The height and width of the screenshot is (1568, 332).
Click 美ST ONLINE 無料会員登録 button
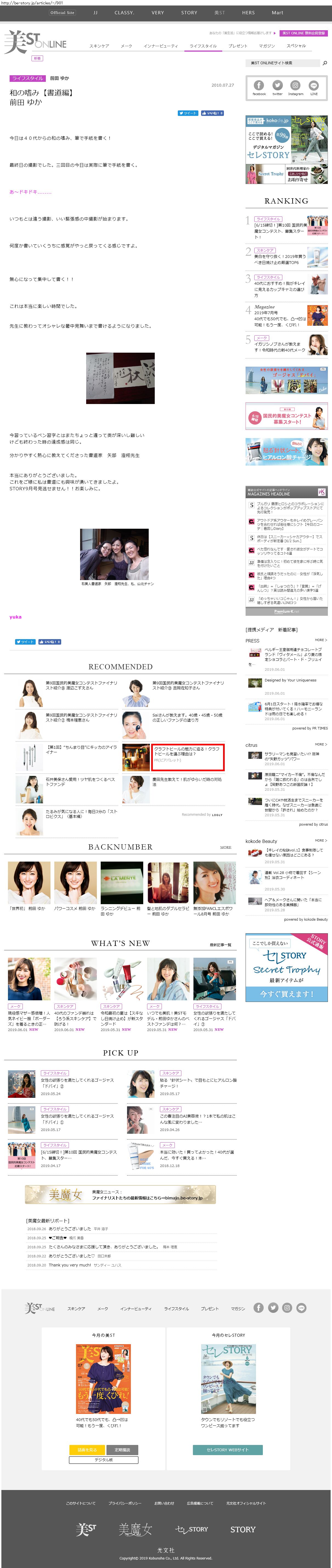click(303, 34)
